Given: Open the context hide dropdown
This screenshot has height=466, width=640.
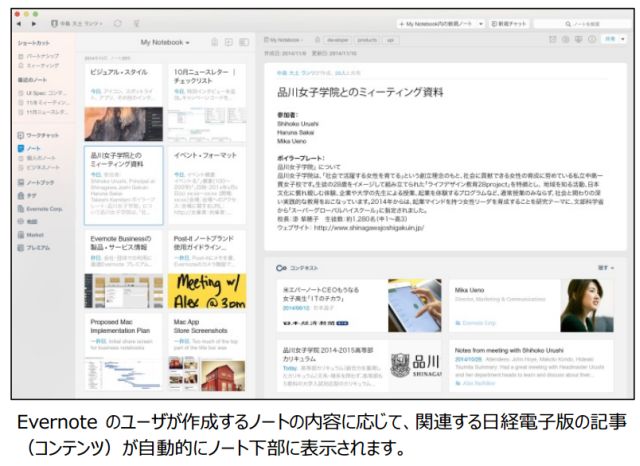Looking at the screenshot, I should [x=606, y=268].
